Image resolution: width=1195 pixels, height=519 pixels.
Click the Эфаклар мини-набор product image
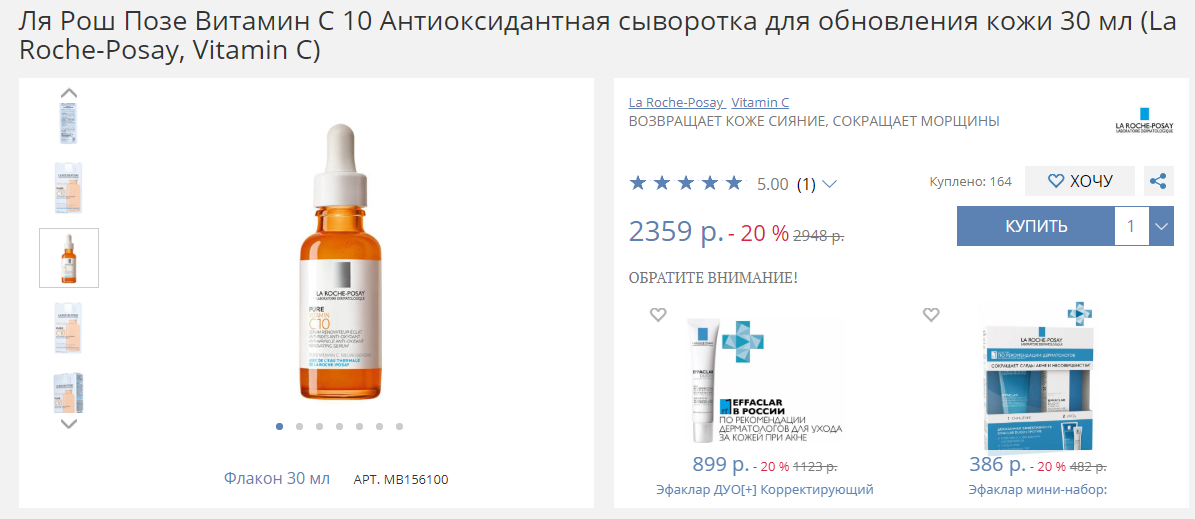[x=1037, y=377]
